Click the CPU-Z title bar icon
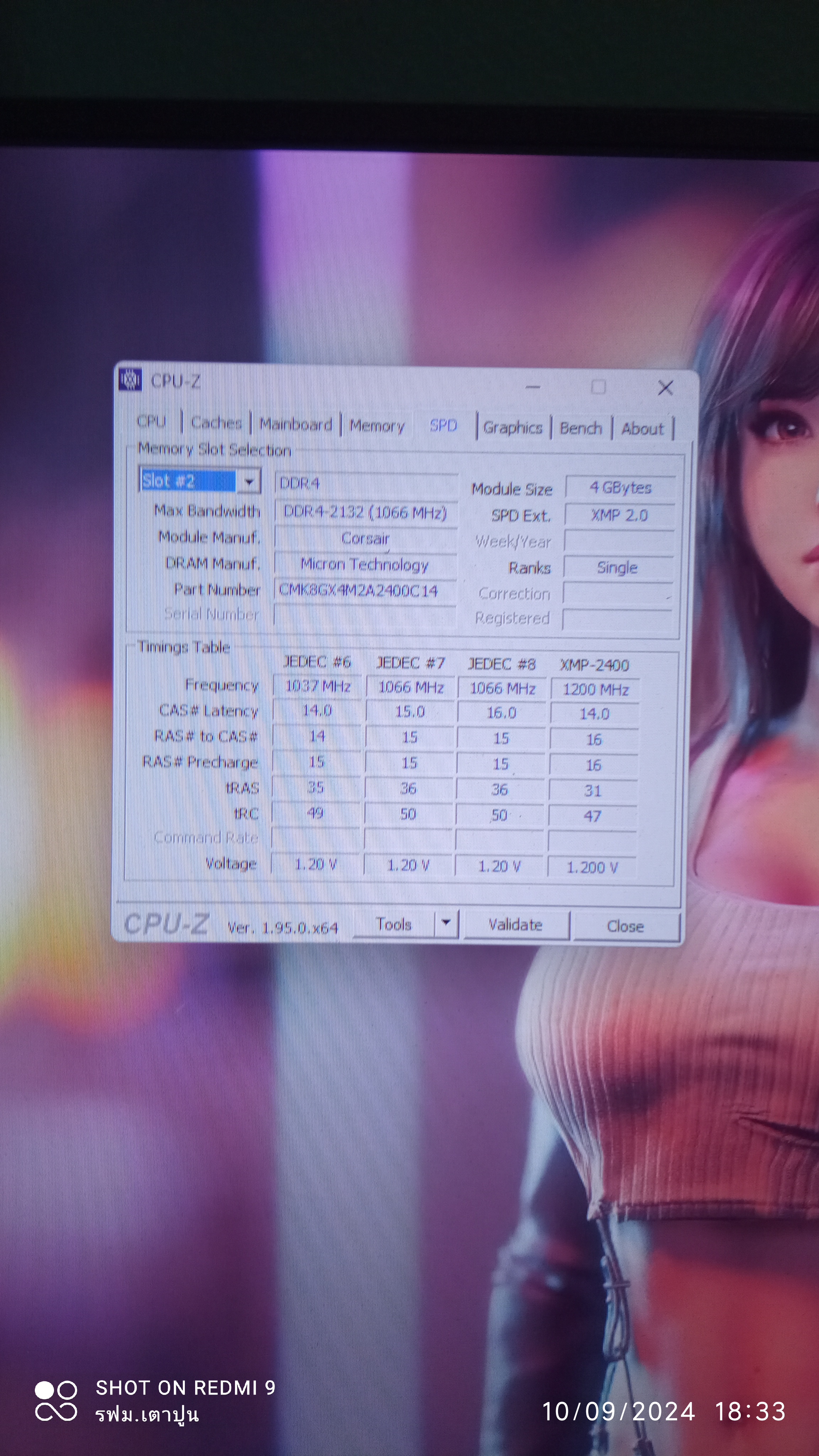The width and height of the screenshot is (819, 1456). (x=130, y=380)
